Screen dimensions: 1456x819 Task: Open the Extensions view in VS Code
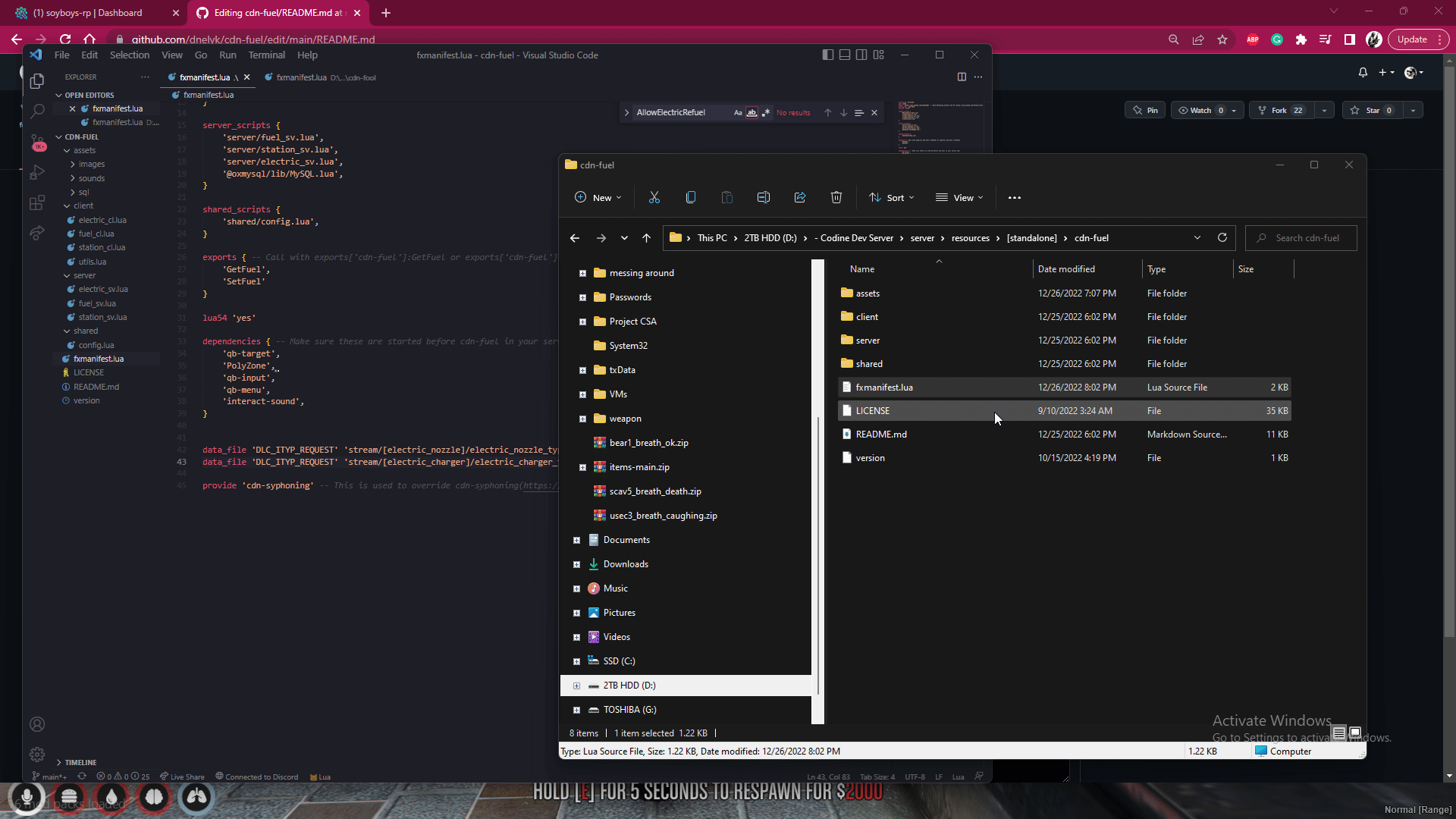pos(36,203)
